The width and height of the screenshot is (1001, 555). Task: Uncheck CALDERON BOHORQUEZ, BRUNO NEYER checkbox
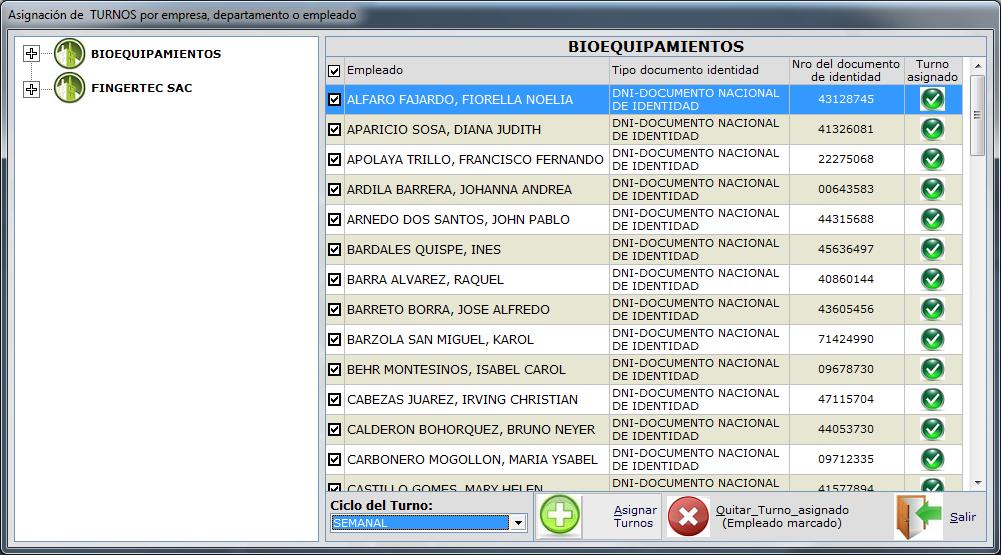tap(335, 430)
